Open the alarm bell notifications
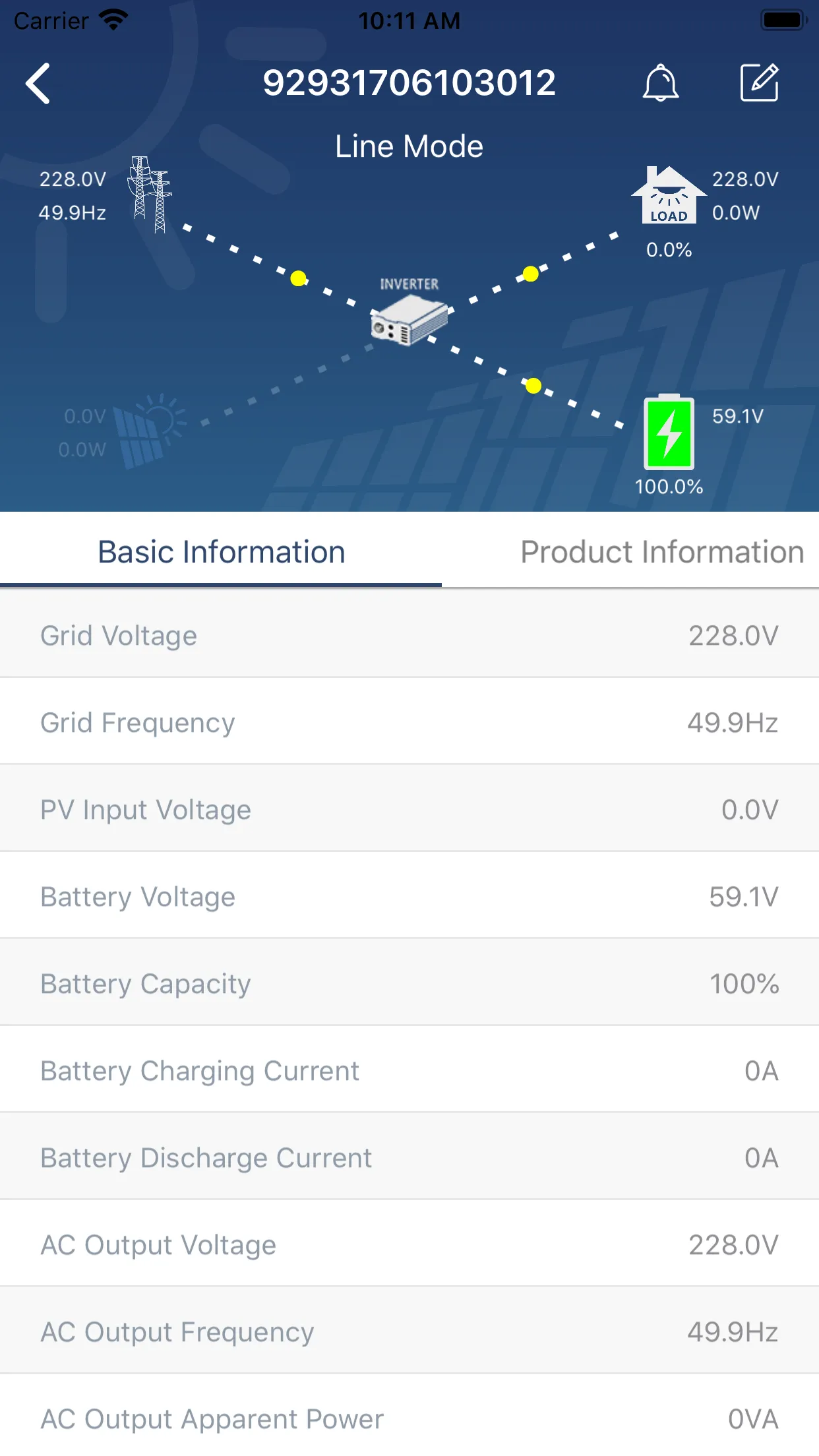This screenshot has width=819, height=1456. point(661,83)
